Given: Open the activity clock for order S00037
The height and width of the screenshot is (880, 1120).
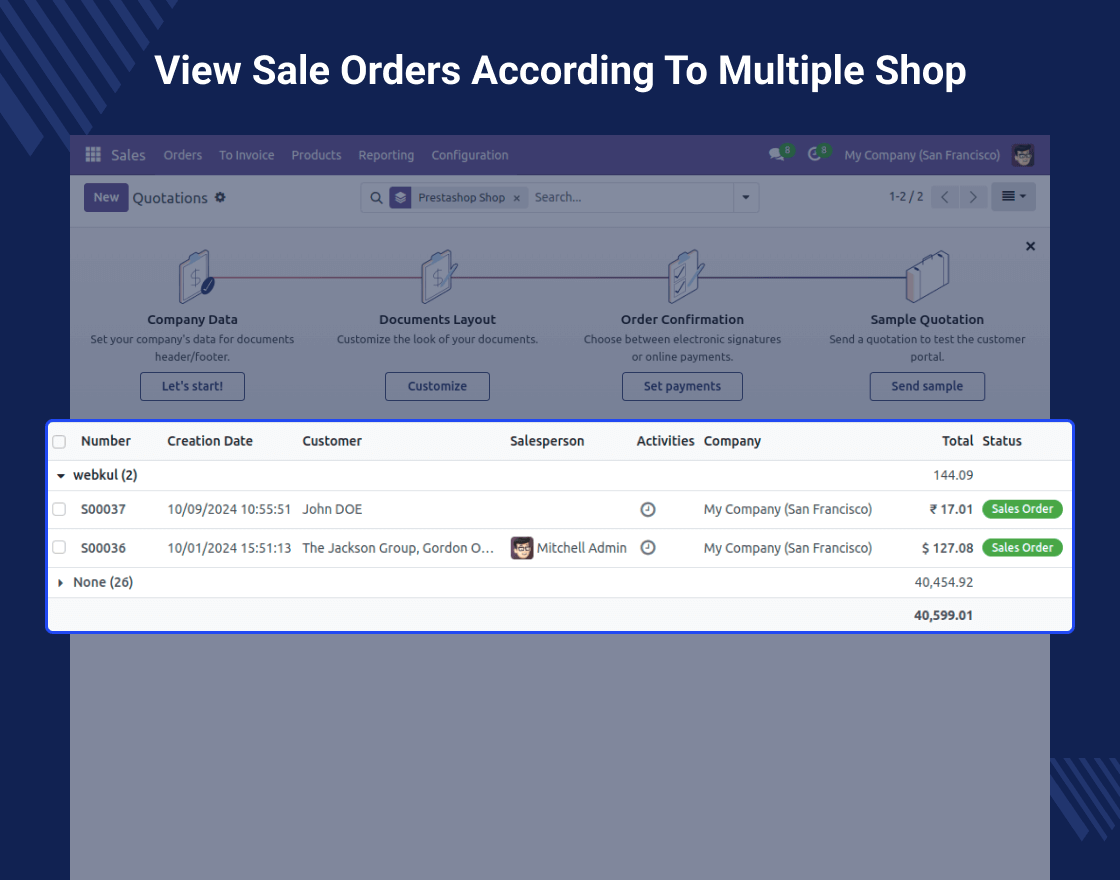Looking at the screenshot, I should (647, 509).
